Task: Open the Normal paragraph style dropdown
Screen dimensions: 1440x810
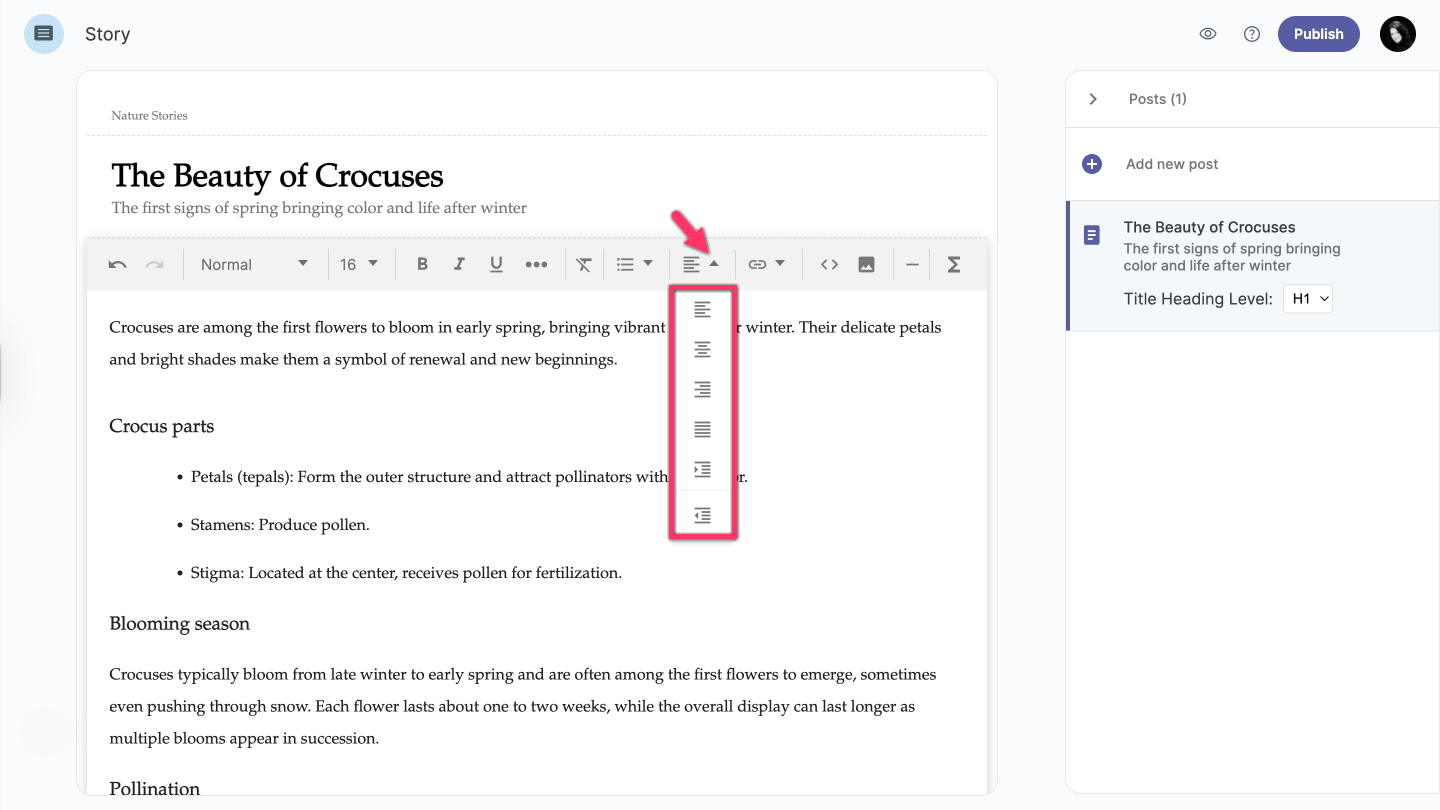Action: [x=254, y=265]
